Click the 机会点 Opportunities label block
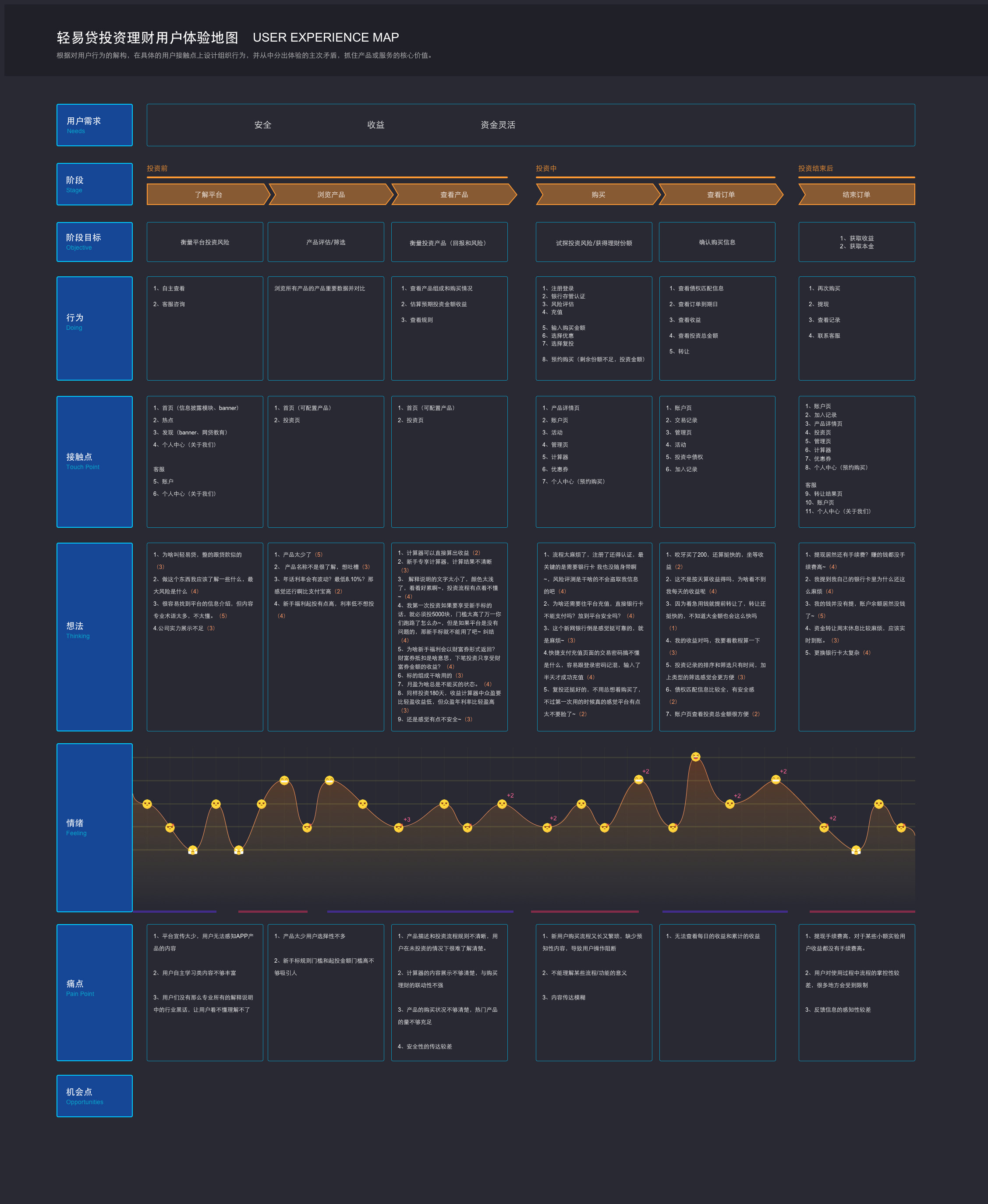The height and width of the screenshot is (1204, 988). point(95,1096)
